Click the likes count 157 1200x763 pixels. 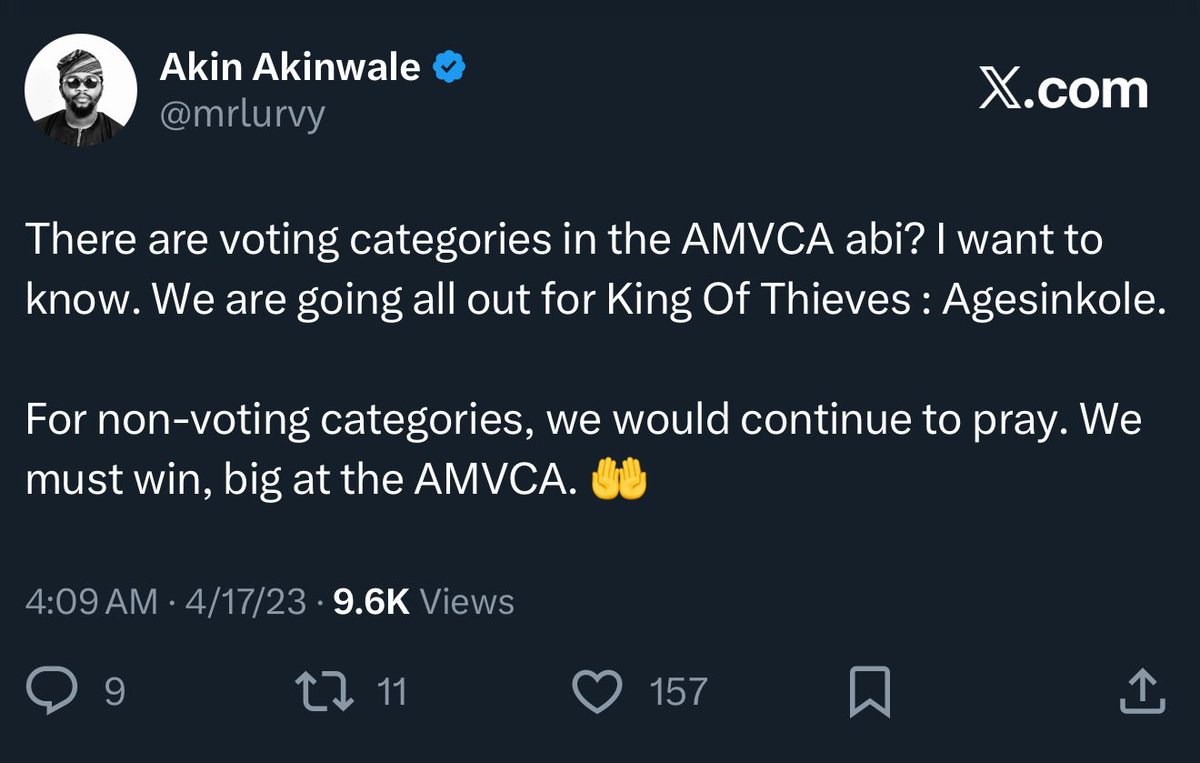coord(679,692)
